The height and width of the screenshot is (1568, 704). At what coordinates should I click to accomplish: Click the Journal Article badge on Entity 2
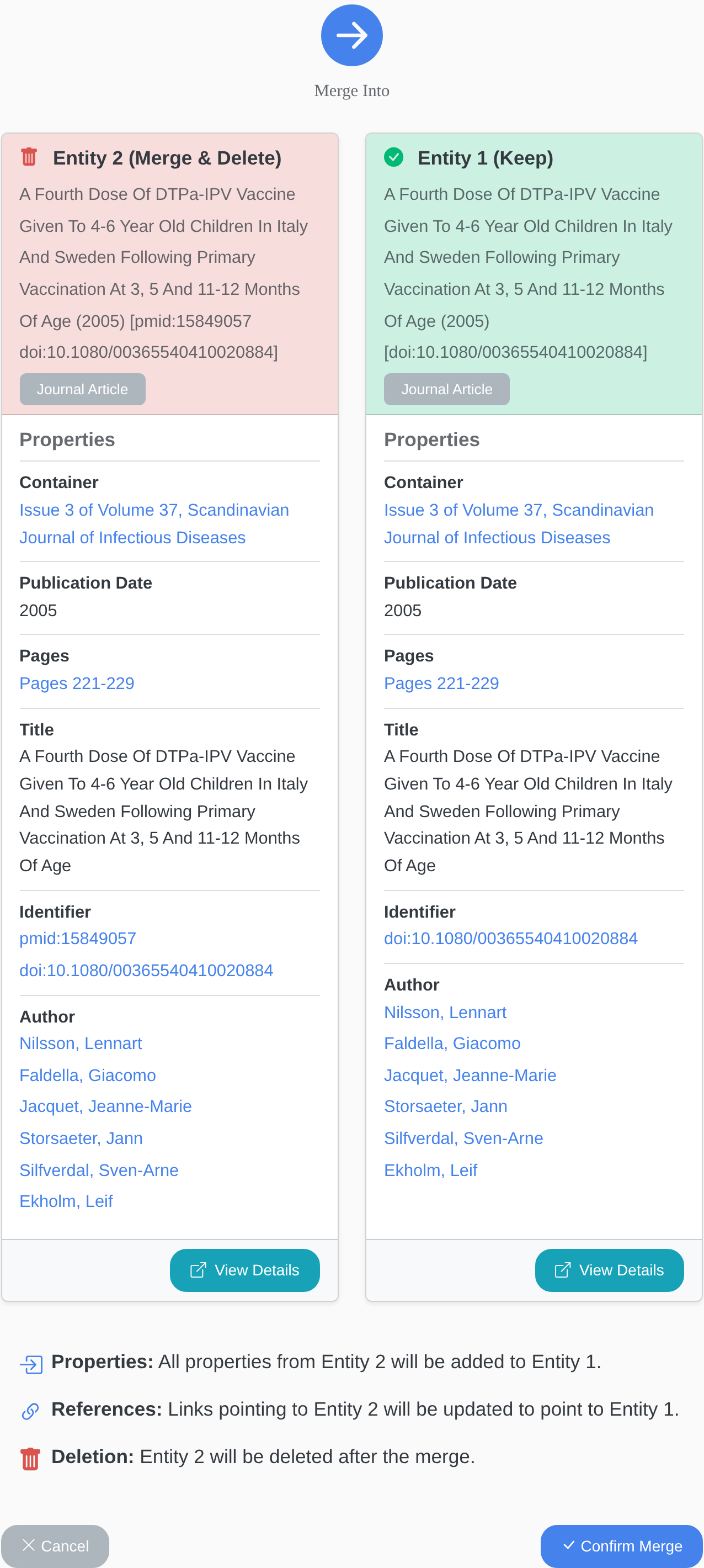point(82,389)
